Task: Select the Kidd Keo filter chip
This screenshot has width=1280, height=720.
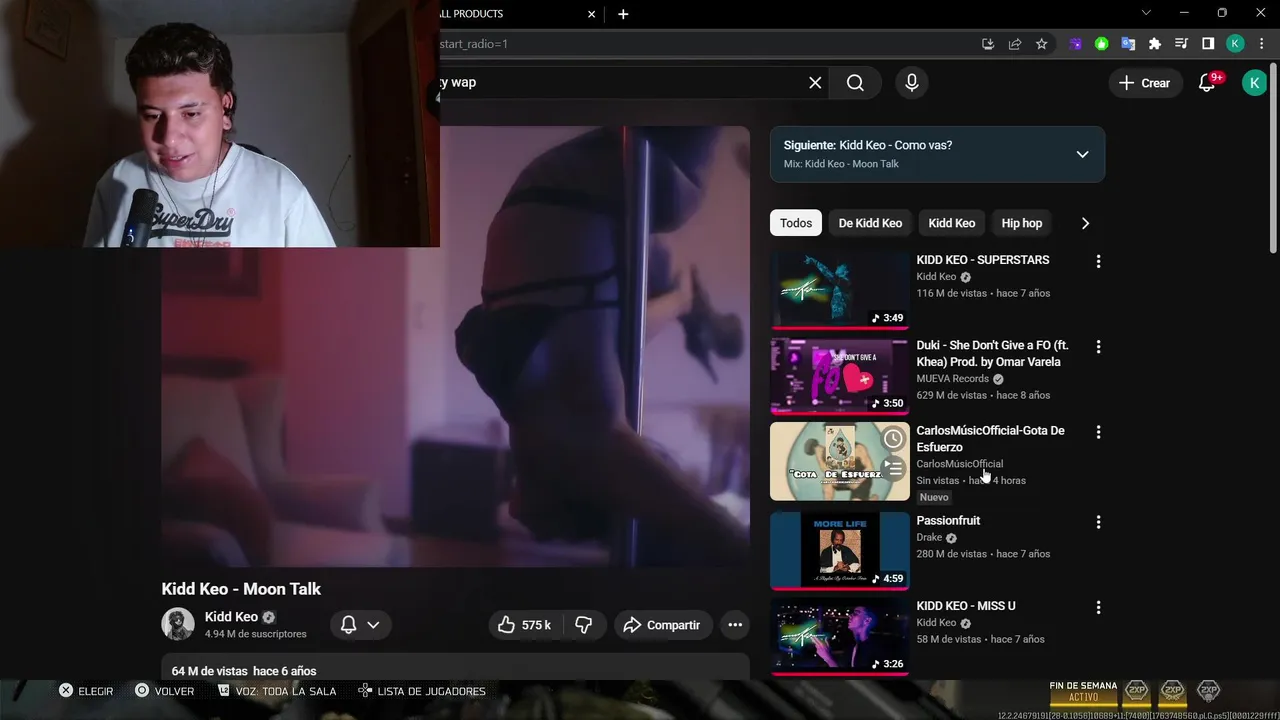Action: tap(951, 223)
